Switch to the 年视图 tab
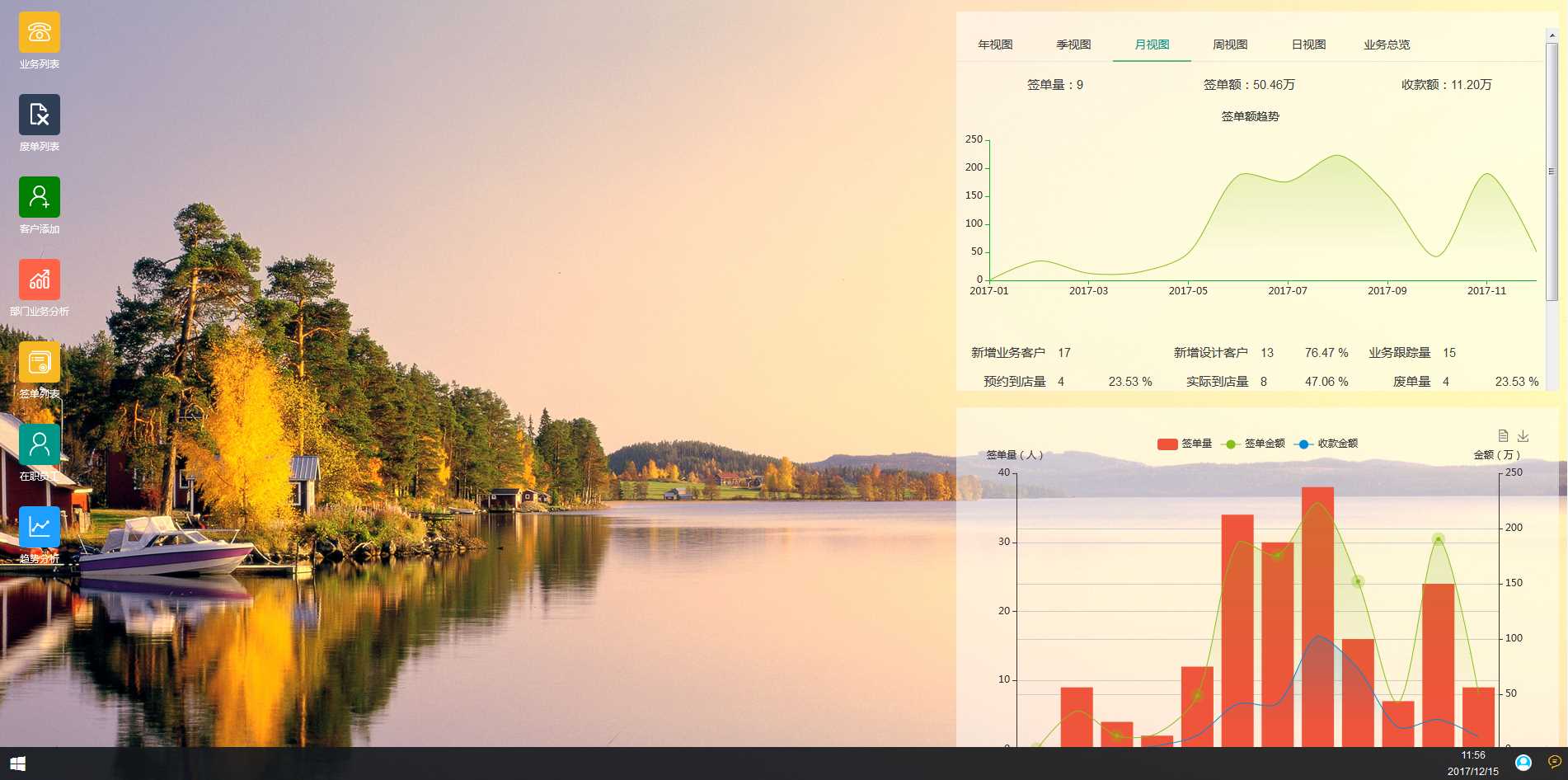 (995, 45)
